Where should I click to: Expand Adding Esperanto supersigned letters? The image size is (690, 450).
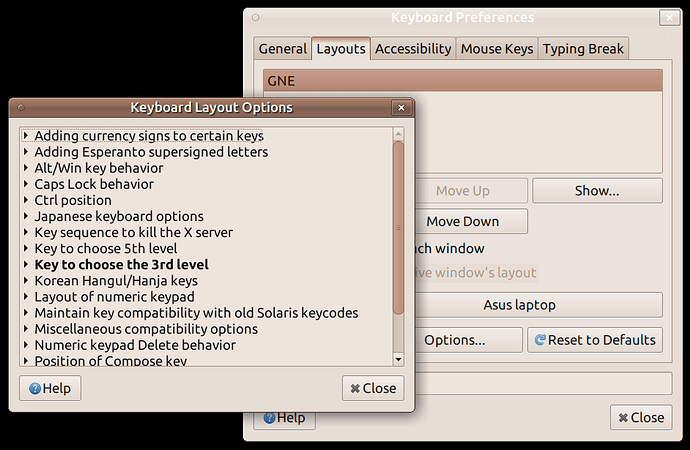26,152
